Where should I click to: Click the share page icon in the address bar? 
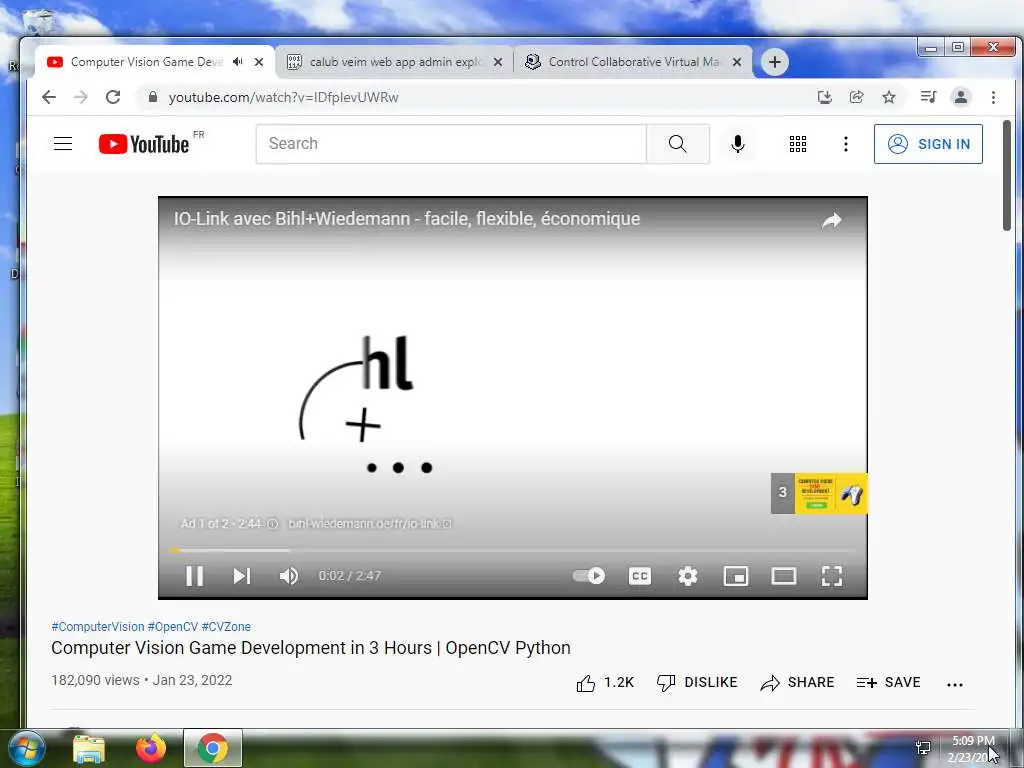(856, 97)
